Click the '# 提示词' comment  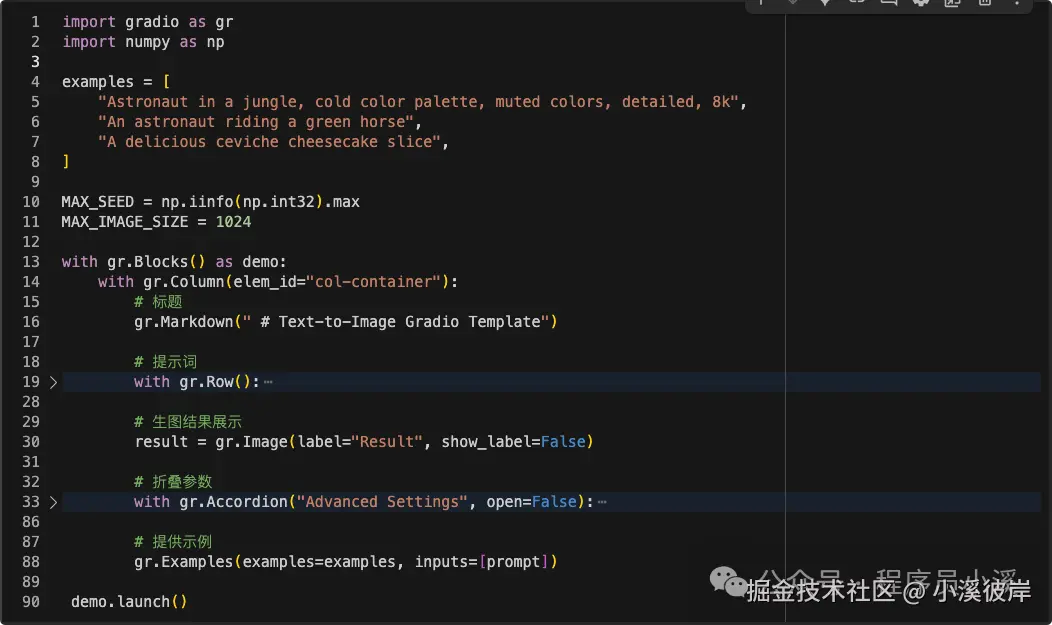166,362
